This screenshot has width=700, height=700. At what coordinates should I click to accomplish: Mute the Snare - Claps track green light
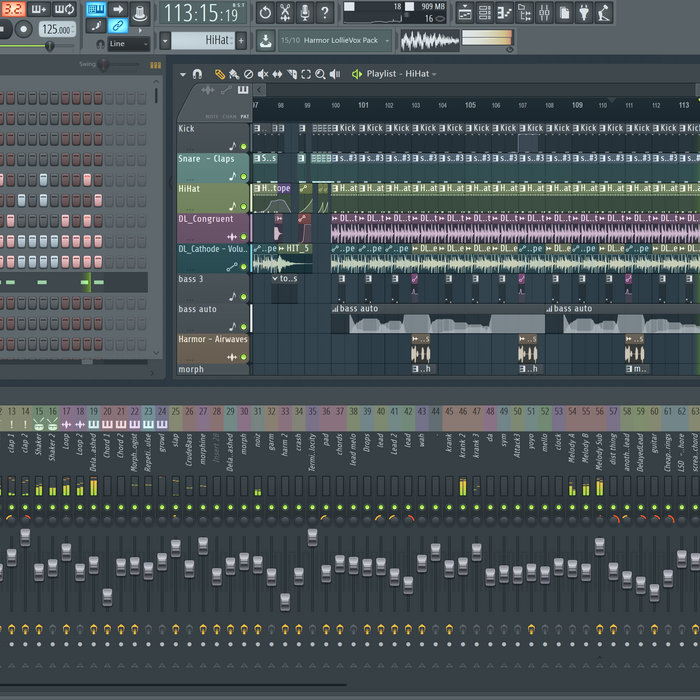coord(244,176)
